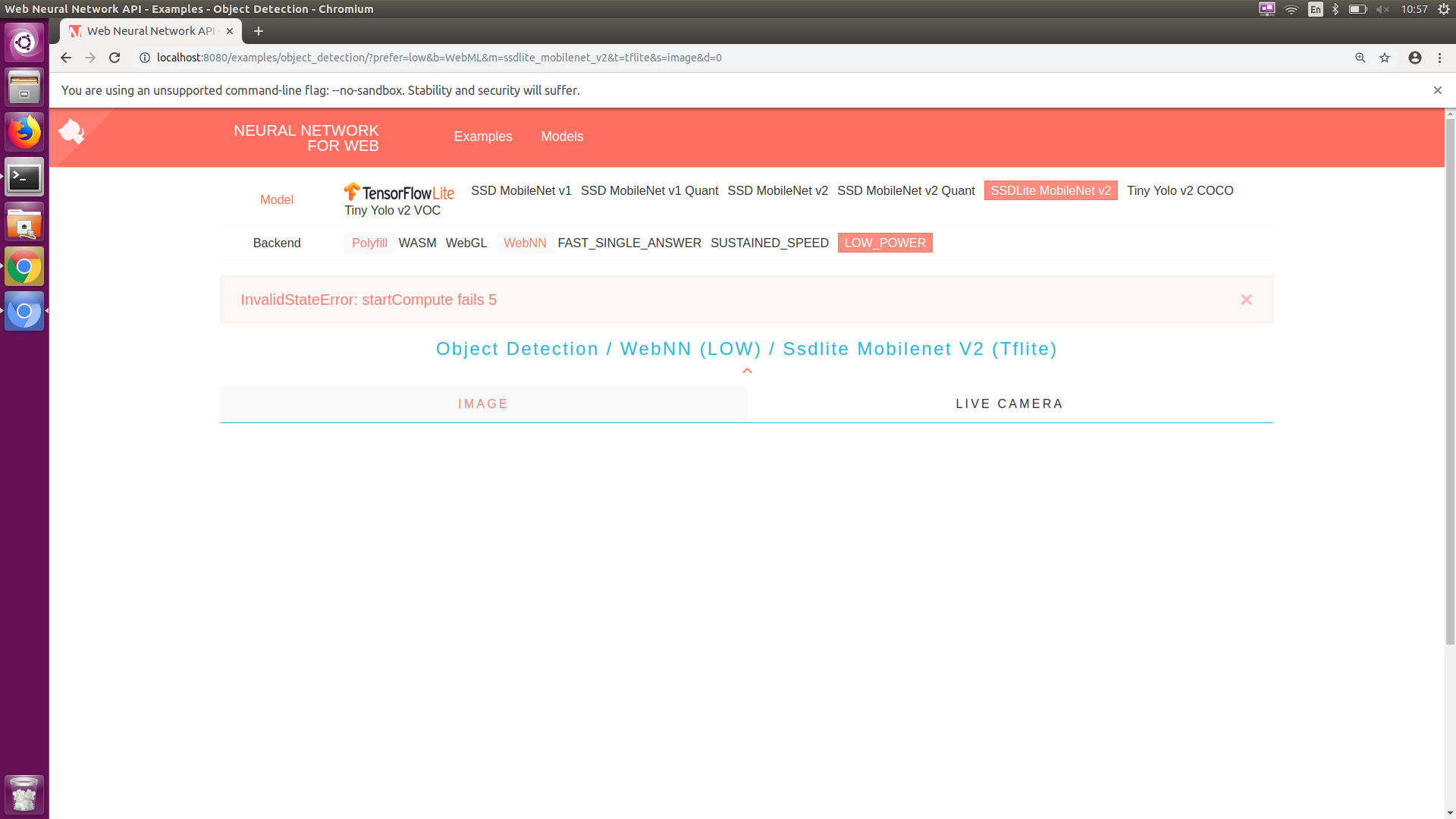1456x819 pixels.
Task: Bookmark this page with the star icon
Action: [x=1385, y=58]
